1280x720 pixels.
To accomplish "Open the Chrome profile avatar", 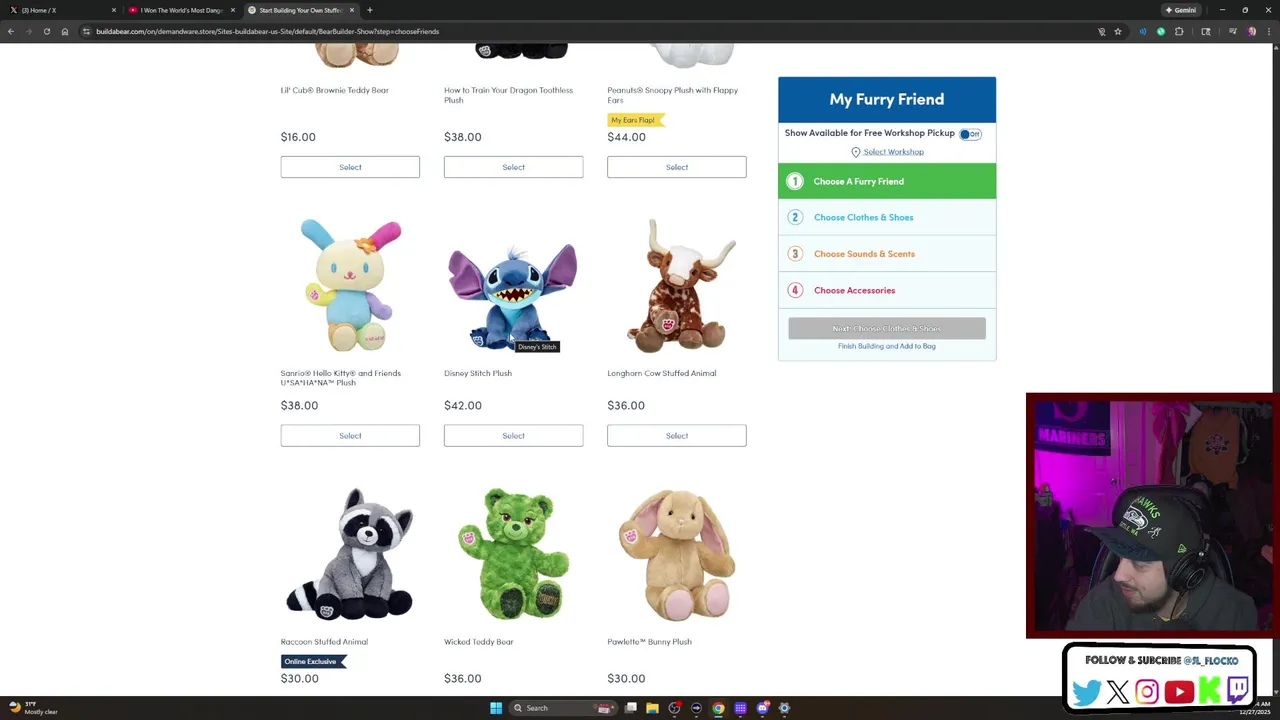I will click(x=1252, y=31).
